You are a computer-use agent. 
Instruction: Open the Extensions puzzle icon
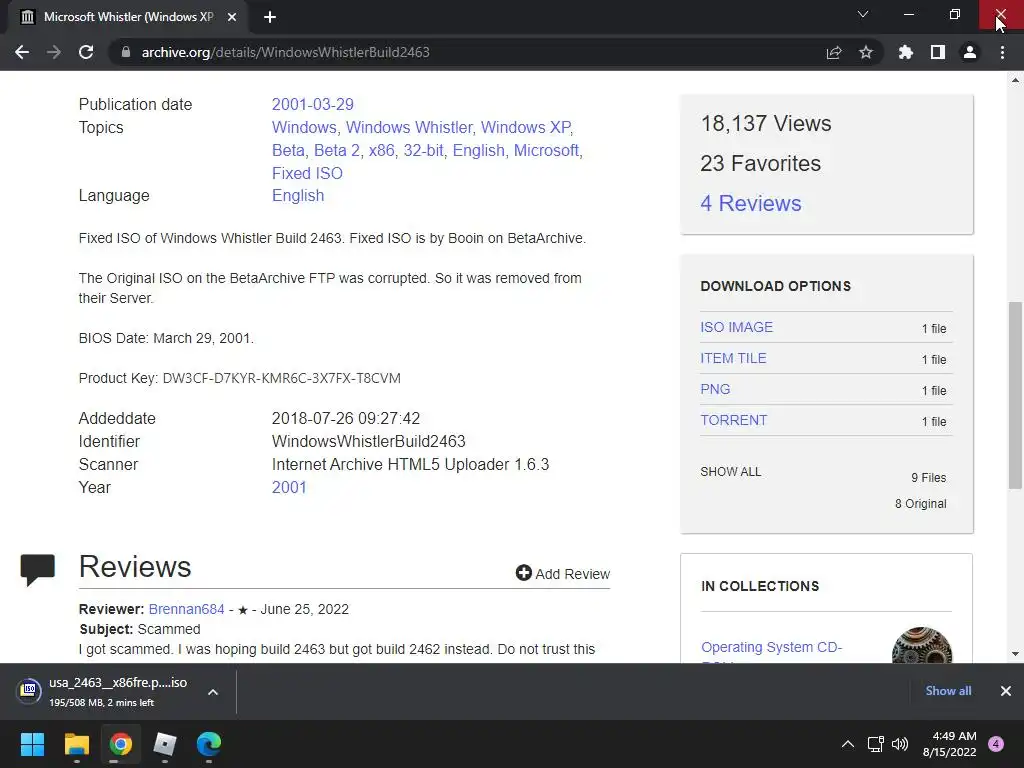(906, 52)
